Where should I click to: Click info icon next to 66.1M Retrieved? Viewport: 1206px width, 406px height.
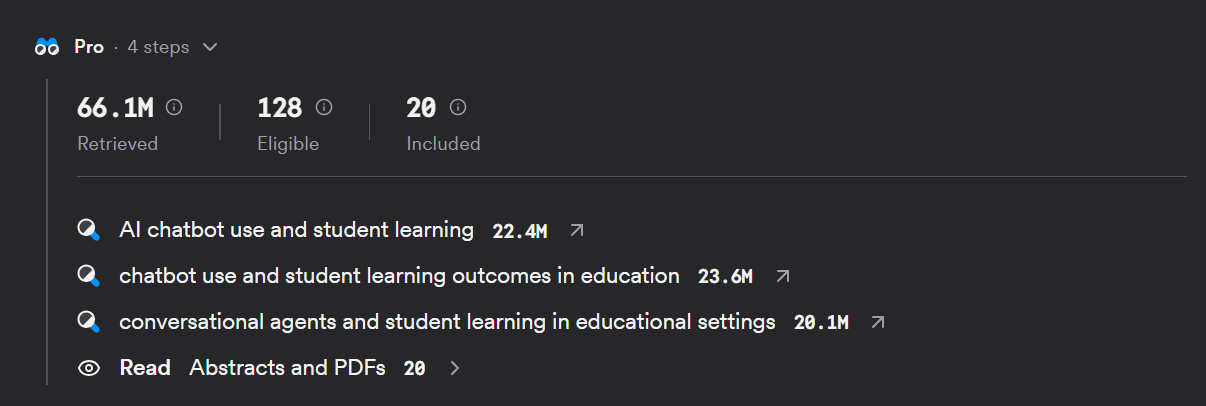(174, 107)
